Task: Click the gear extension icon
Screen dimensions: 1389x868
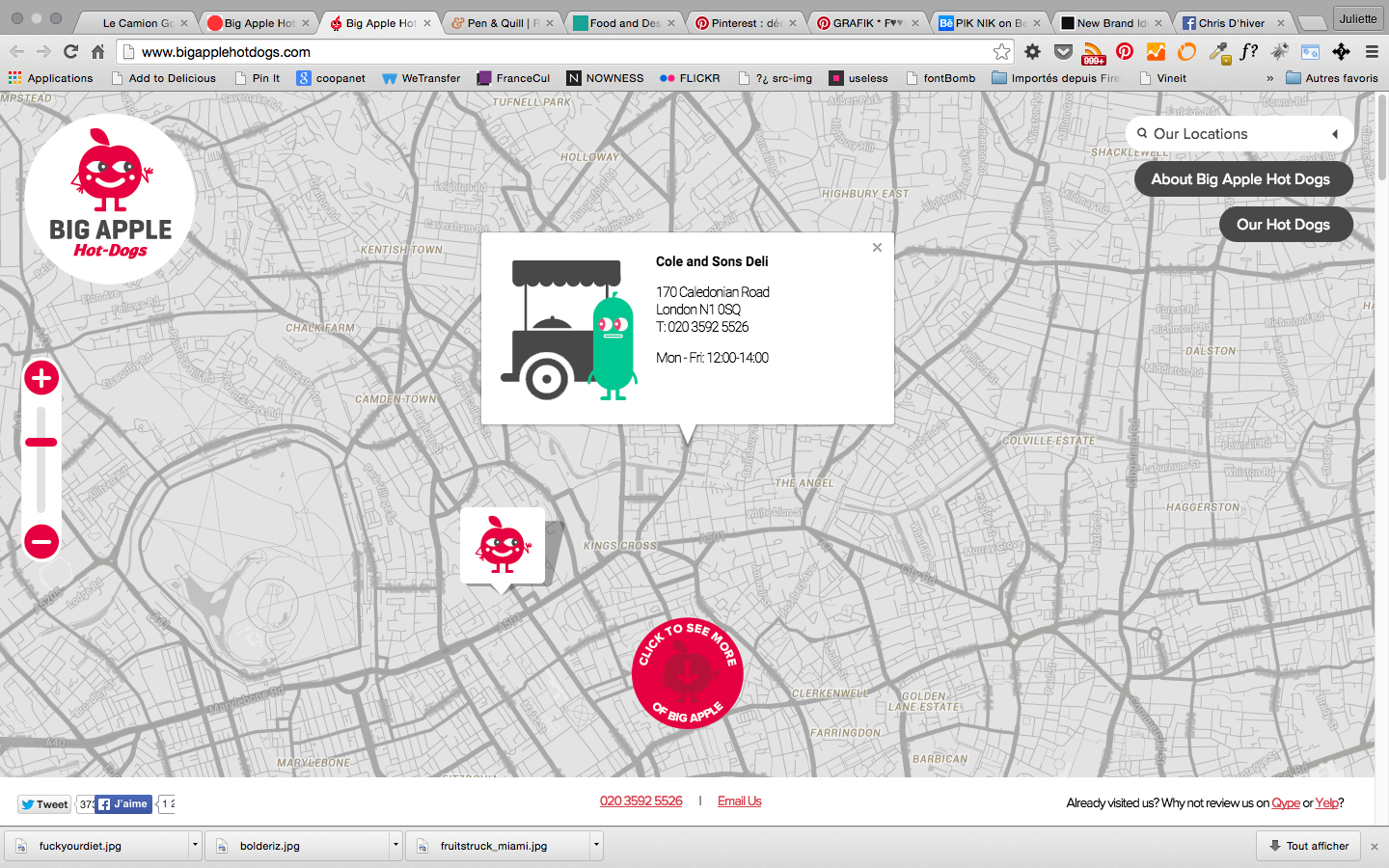Action: point(1032,52)
